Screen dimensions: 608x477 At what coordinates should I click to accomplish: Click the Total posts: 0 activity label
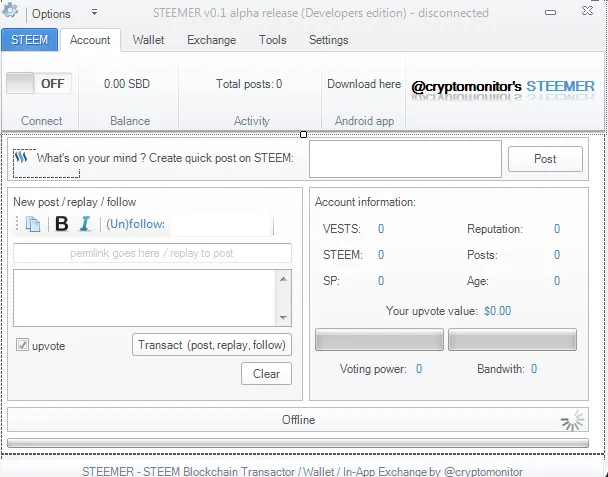[x=249, y=84]
